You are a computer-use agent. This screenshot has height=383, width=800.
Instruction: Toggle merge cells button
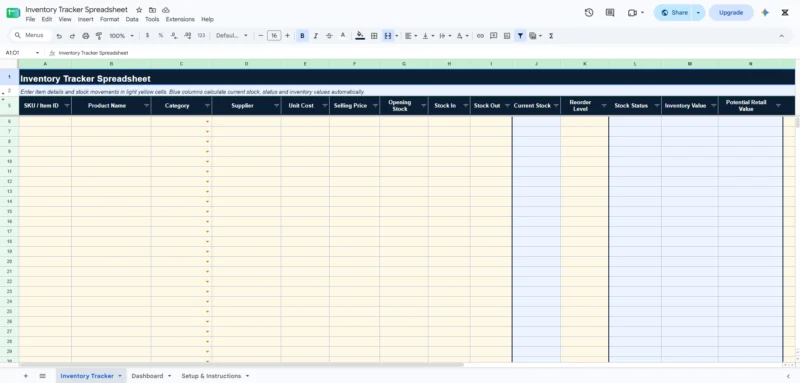pyautogui.click(x=388, y=36)
